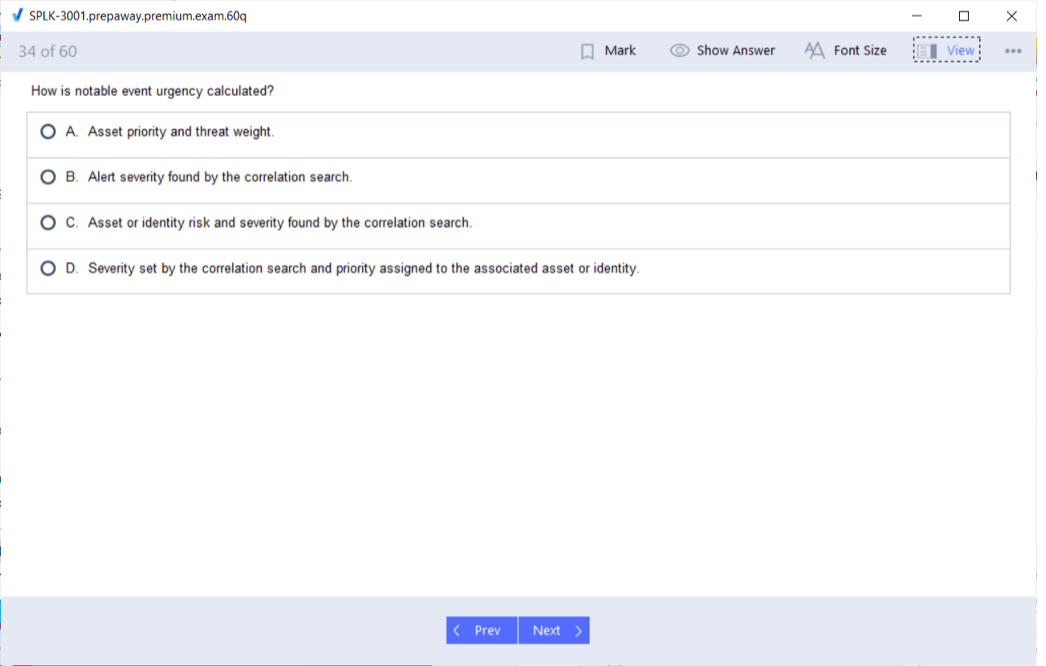Choose radio button for answer C
Image resolution: width=1046 pixels, height=666 pixels.
point(48,223)
